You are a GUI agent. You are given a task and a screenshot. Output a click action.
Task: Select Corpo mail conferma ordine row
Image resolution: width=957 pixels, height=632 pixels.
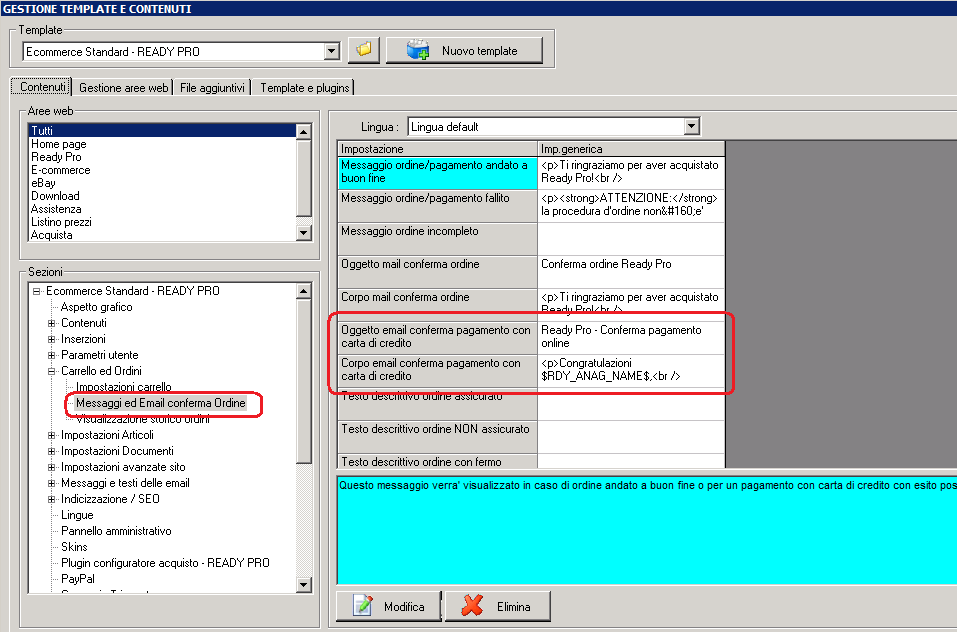[x=437, y=304]
